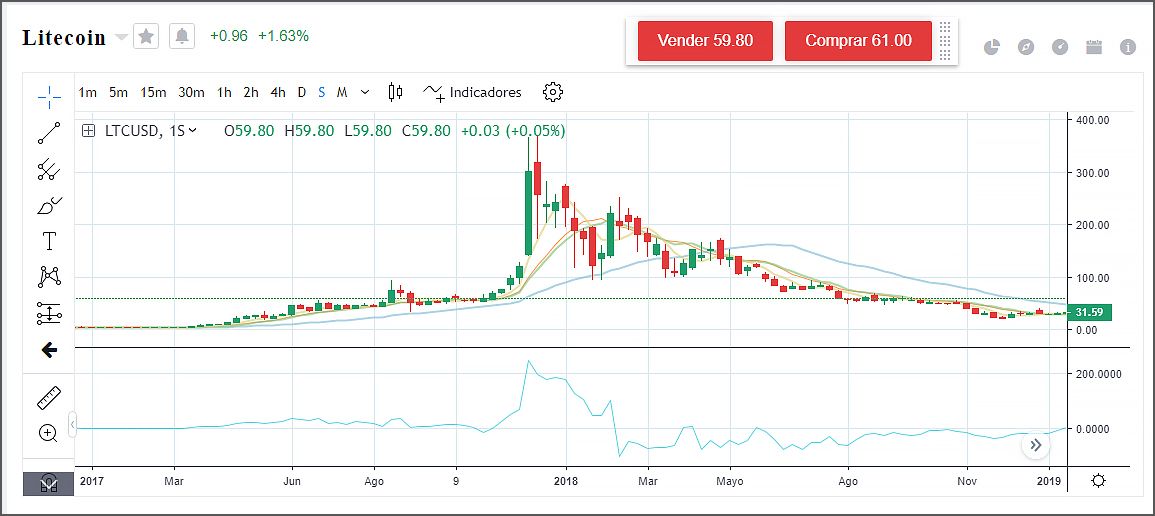The width and height of the screenshot is (1155, 516).
Task: Toggle favorite star next to Litecoin
Action: coord(146,37)
